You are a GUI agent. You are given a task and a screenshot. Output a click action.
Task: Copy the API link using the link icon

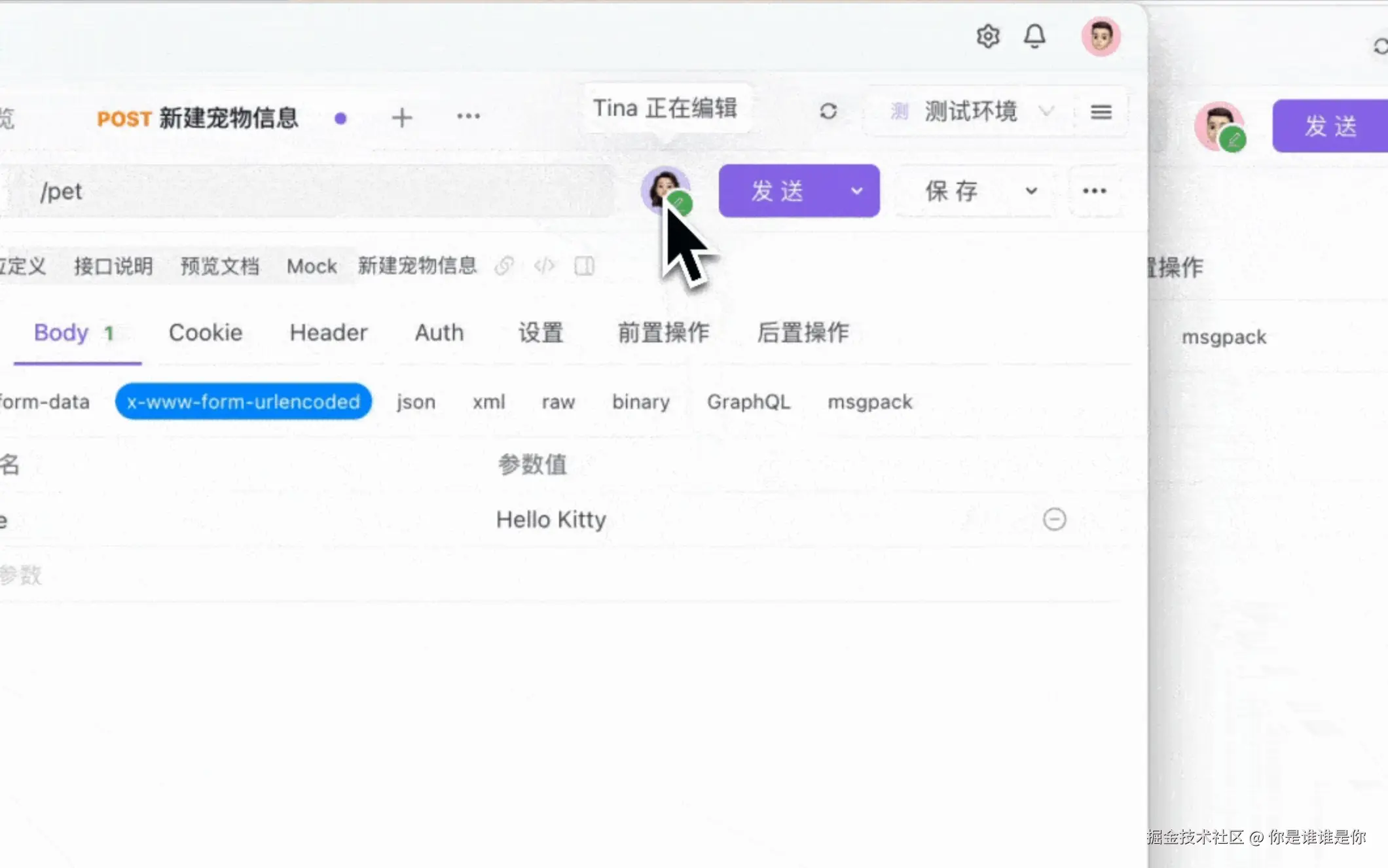(505, 266)
